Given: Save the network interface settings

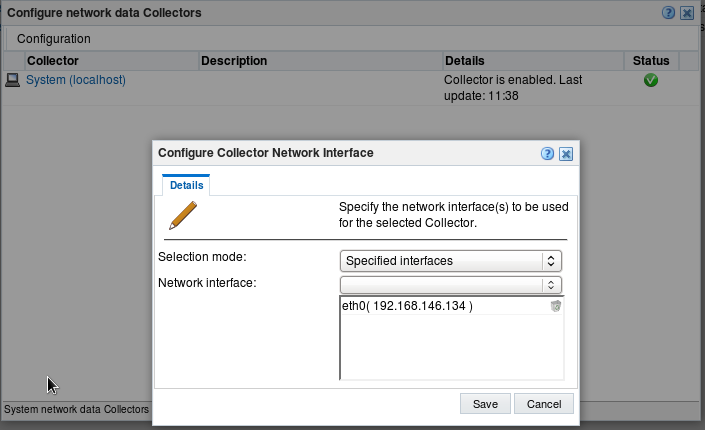Looking at the screenshot, I should click(x=485, y=404).
